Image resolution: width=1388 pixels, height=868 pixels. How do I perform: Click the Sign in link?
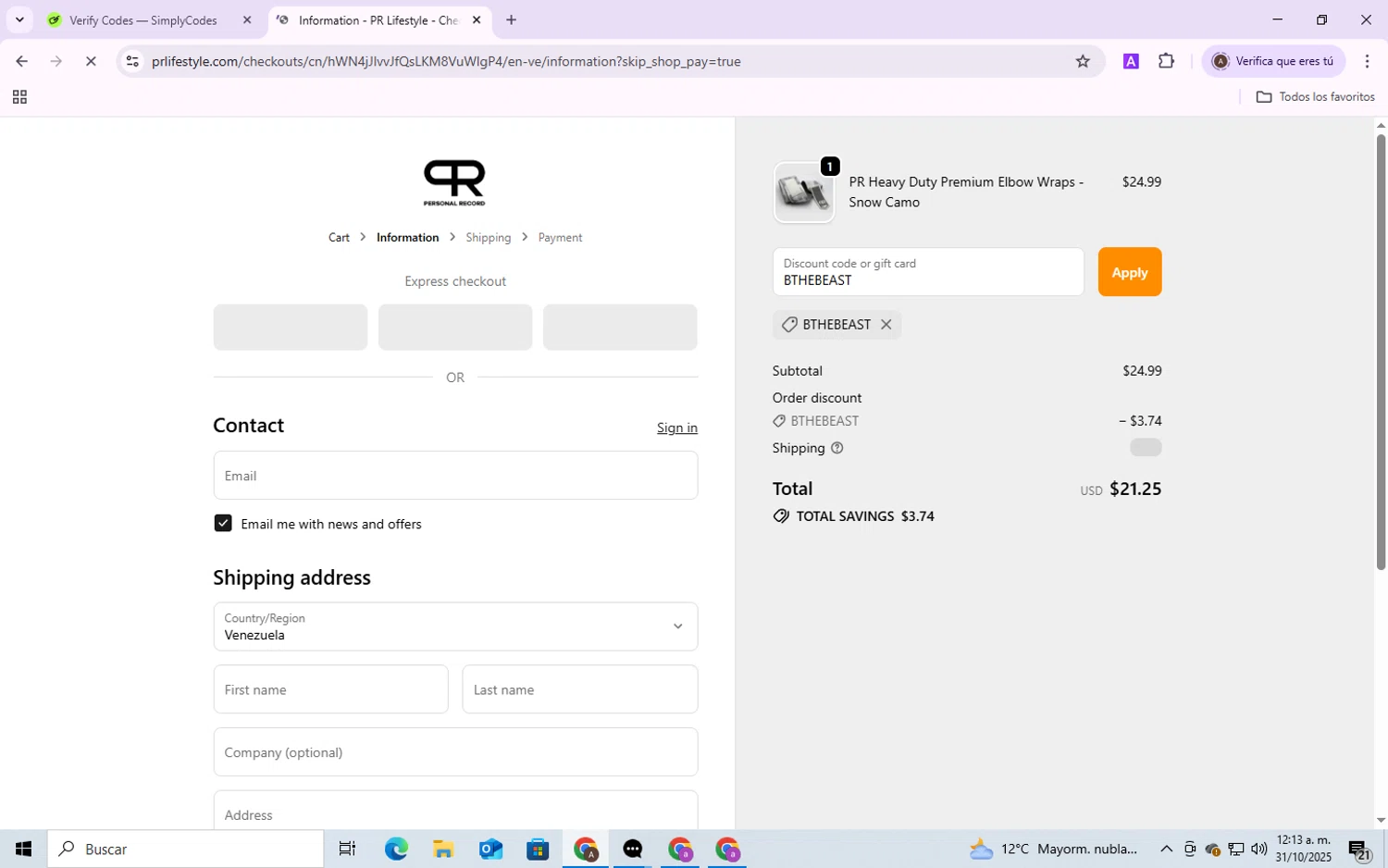pos(676,428)
